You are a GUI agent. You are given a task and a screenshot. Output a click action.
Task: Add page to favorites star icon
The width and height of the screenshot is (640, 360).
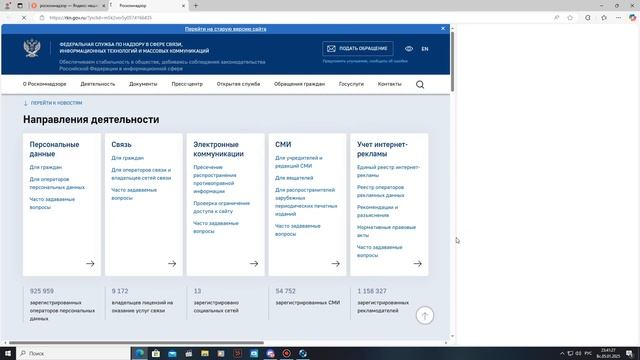coord(570,18)
